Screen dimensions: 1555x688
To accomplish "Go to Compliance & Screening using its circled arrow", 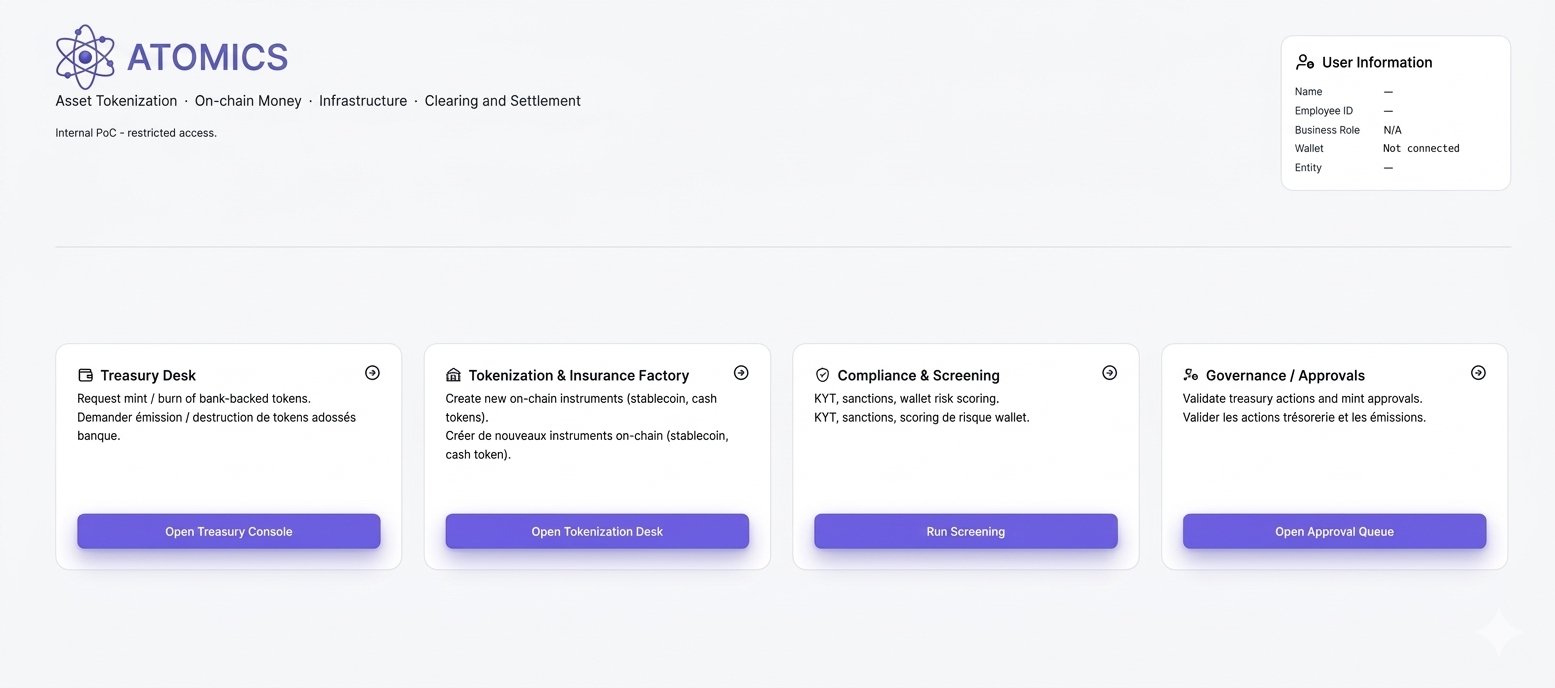I will pyautogui.click(x=1109, y=373).
